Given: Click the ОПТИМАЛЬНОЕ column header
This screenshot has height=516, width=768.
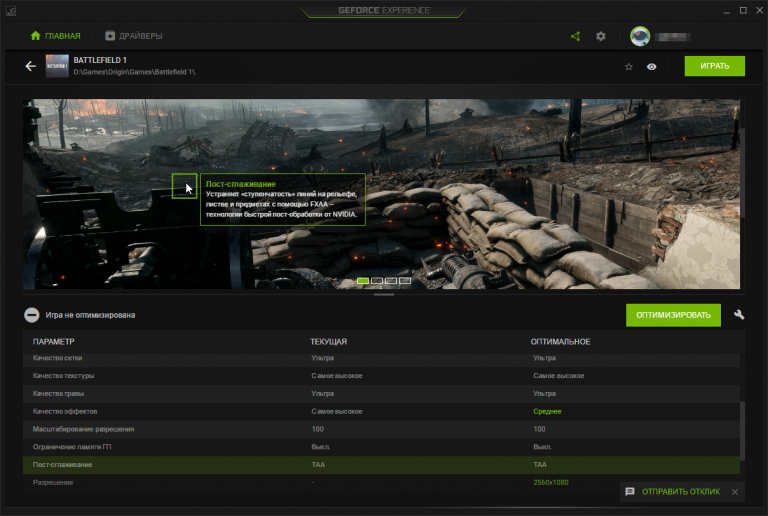Looking at the screenshot, I should 560,342.
